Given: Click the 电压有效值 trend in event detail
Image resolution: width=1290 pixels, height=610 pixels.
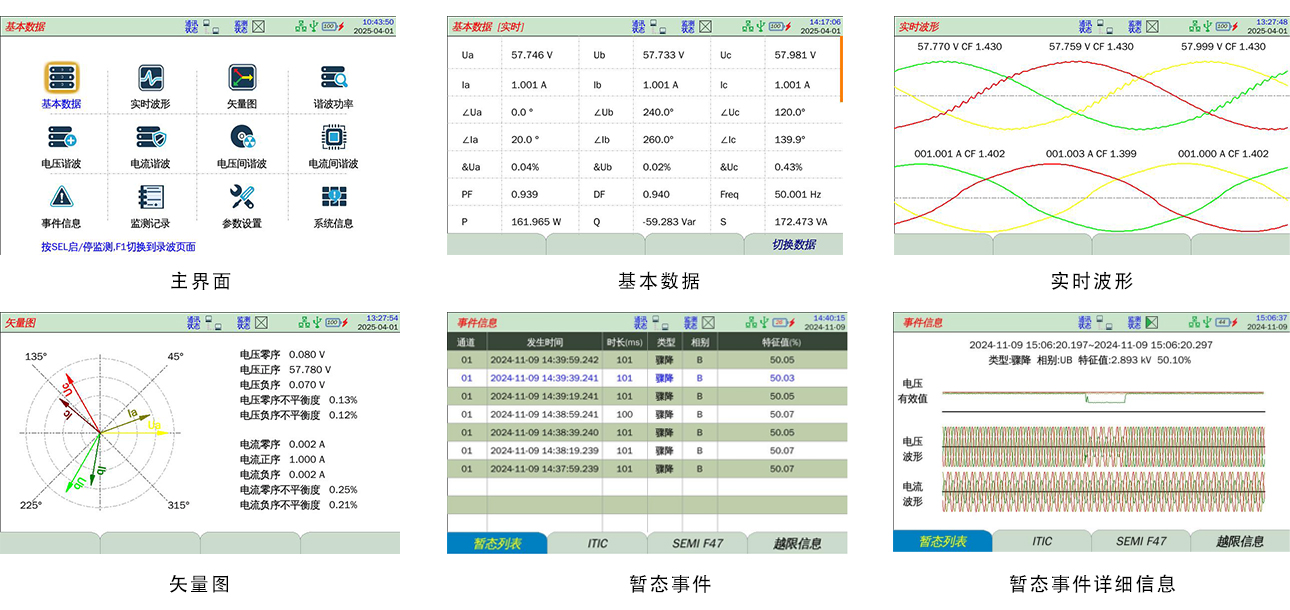Looking at the screenshot, I should (x=1103, y=398).
